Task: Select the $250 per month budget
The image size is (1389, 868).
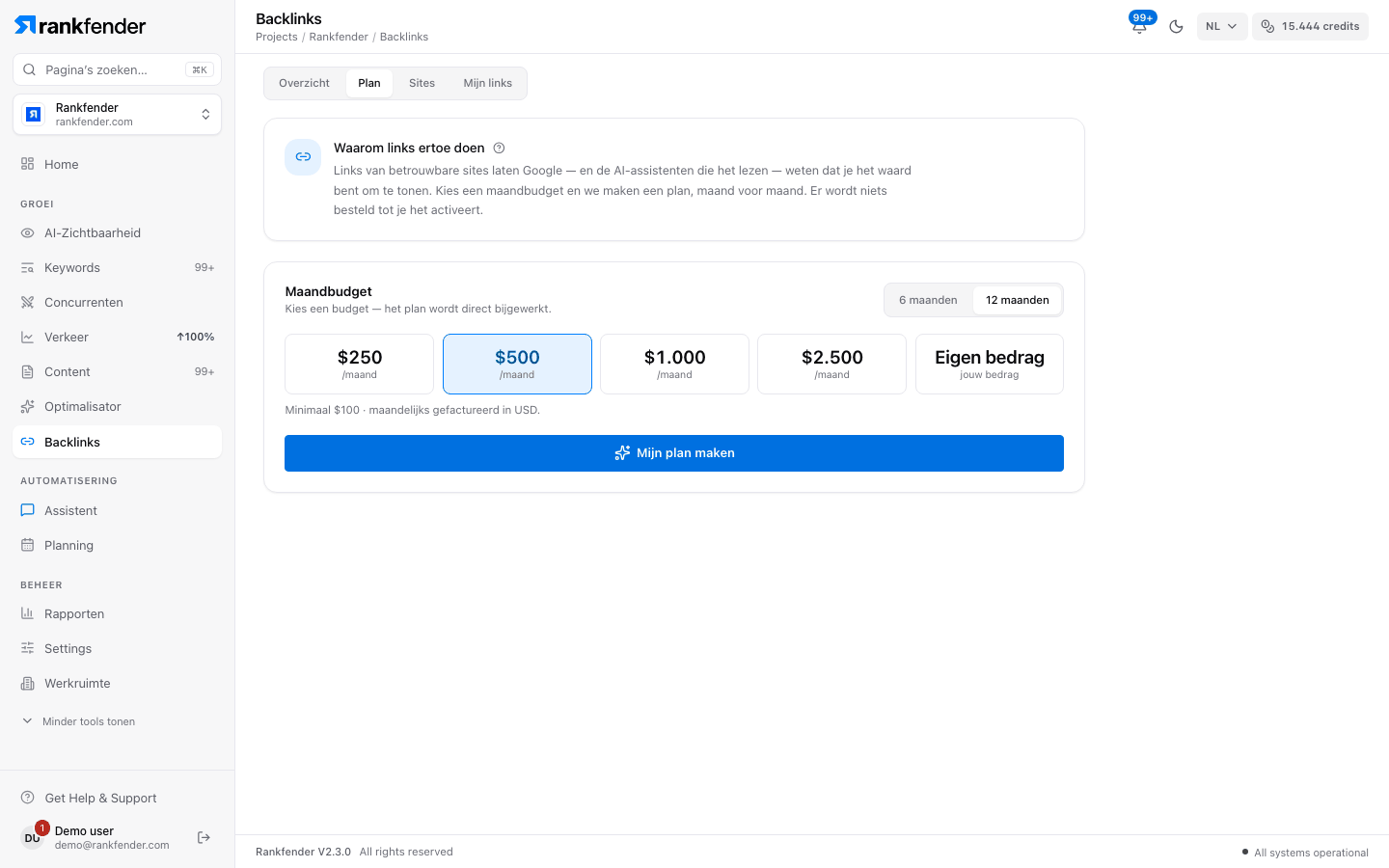Action: (x=360, y=365)
